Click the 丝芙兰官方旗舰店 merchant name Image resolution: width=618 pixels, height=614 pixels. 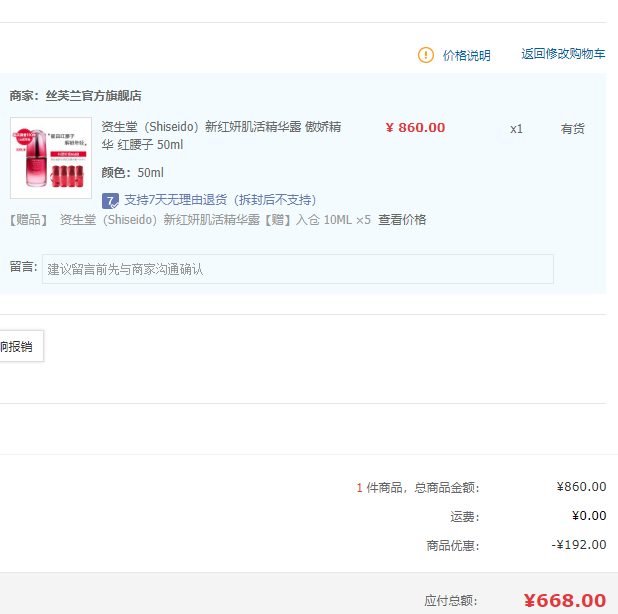click(93, 96)
